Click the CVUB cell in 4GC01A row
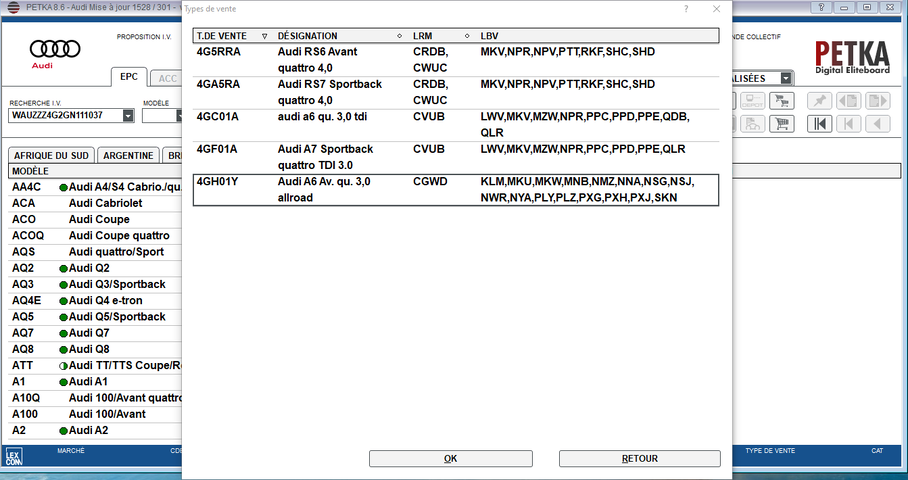Viewport: 908px width, 480px height. 429,117
